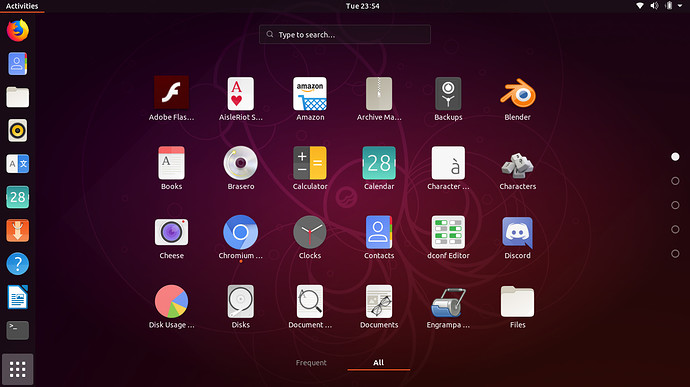This screenshot has height=387, width=690.
Task: Open the translation app in the dock
Action: coord(18,164)
